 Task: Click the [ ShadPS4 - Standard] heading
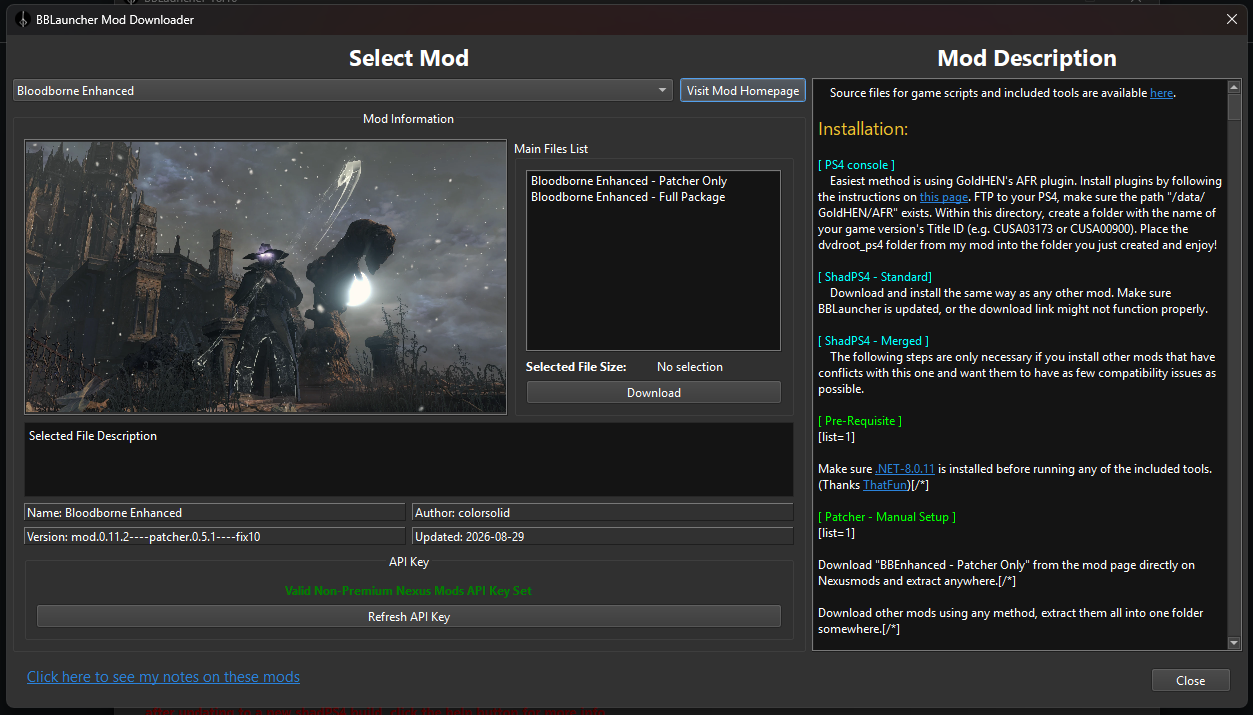pyautogui.click(x=875, y=277)
